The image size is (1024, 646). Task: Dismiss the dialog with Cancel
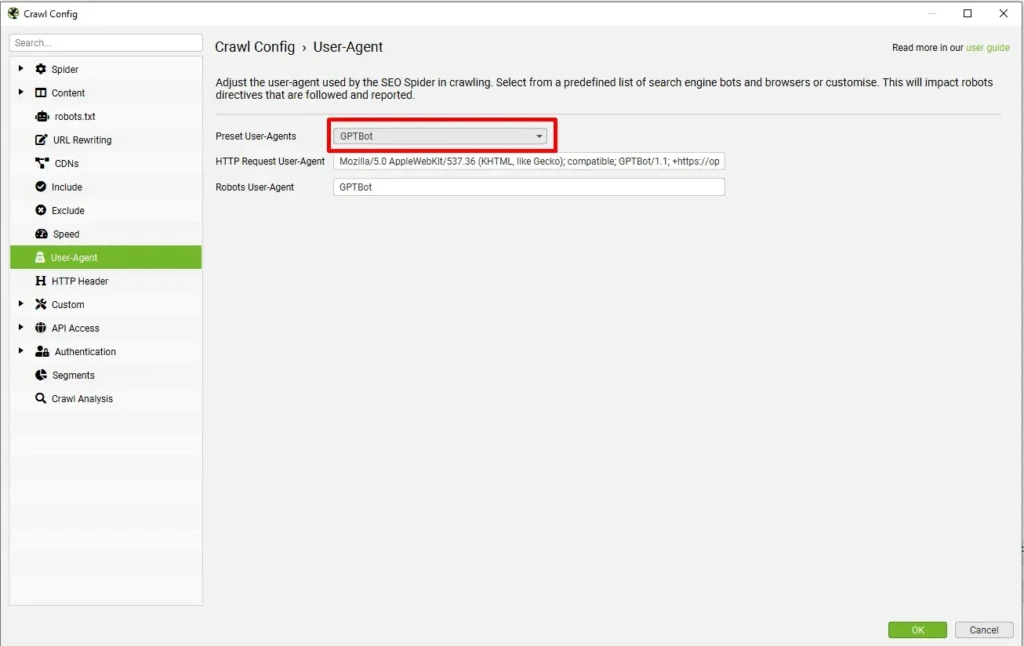click(984, 630)
